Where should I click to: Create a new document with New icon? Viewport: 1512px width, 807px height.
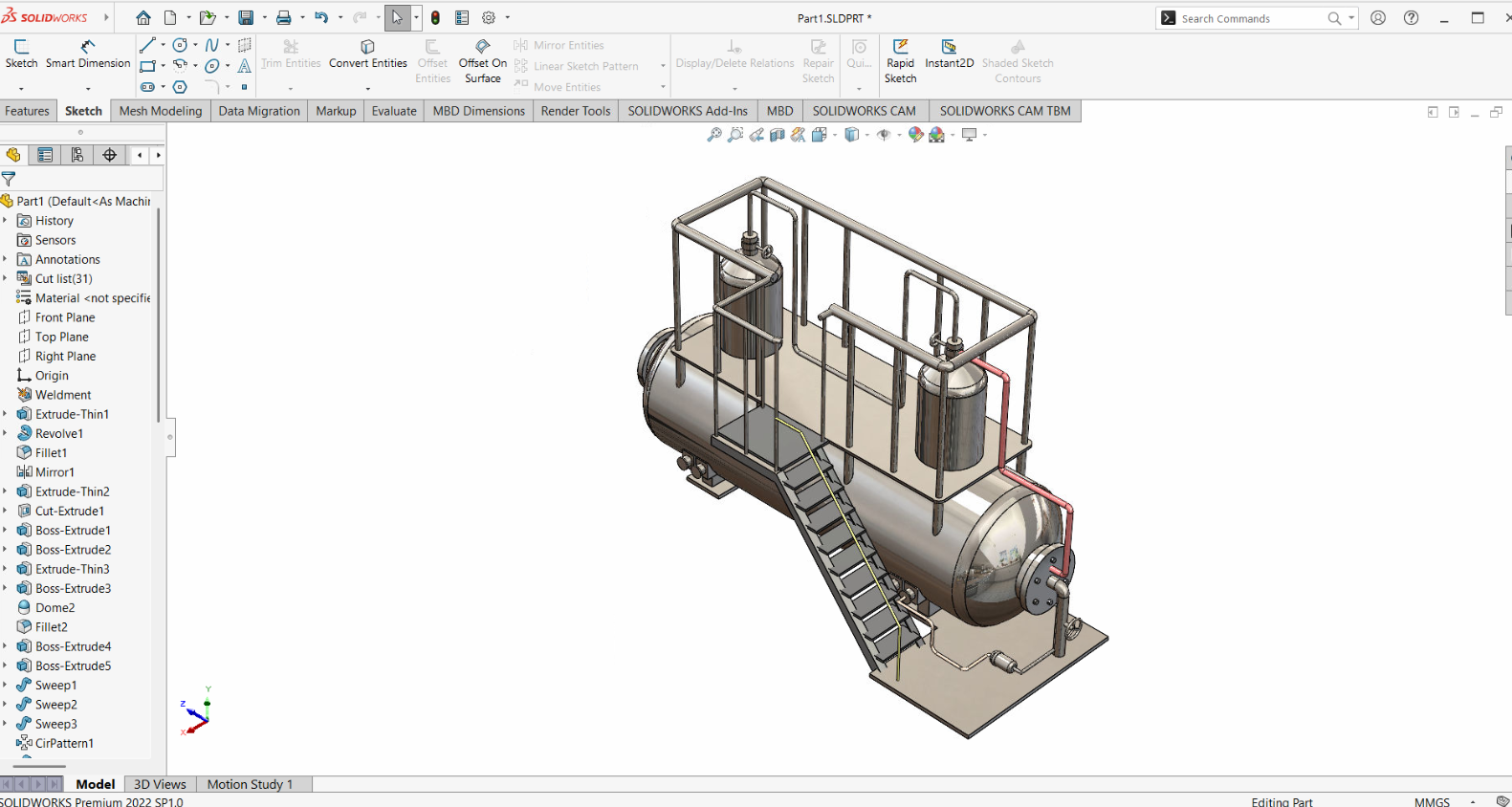[170, 18]
